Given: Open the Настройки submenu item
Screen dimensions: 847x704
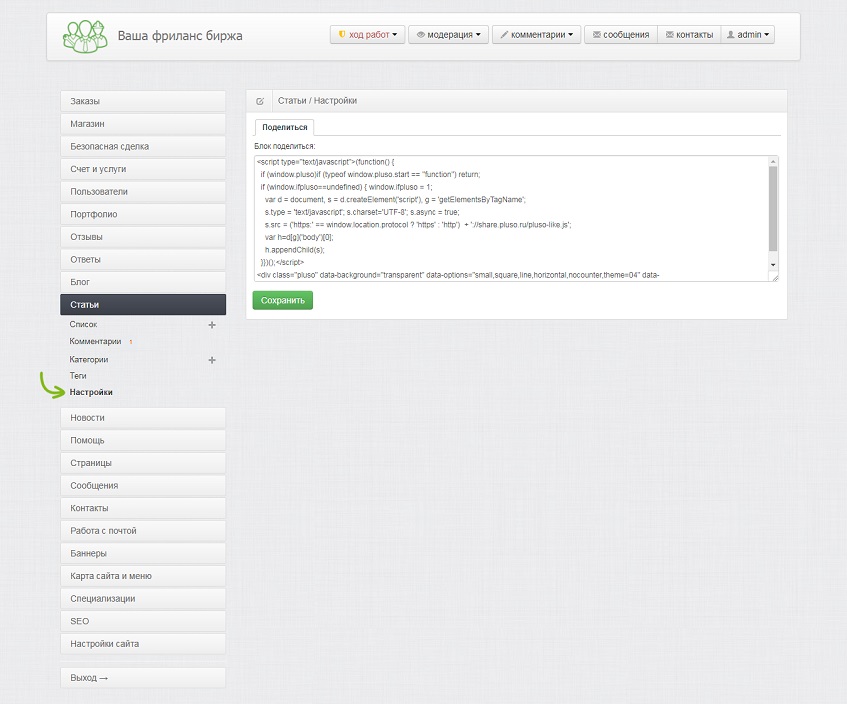Looking at the screenshot, I should tap(91, 392).
